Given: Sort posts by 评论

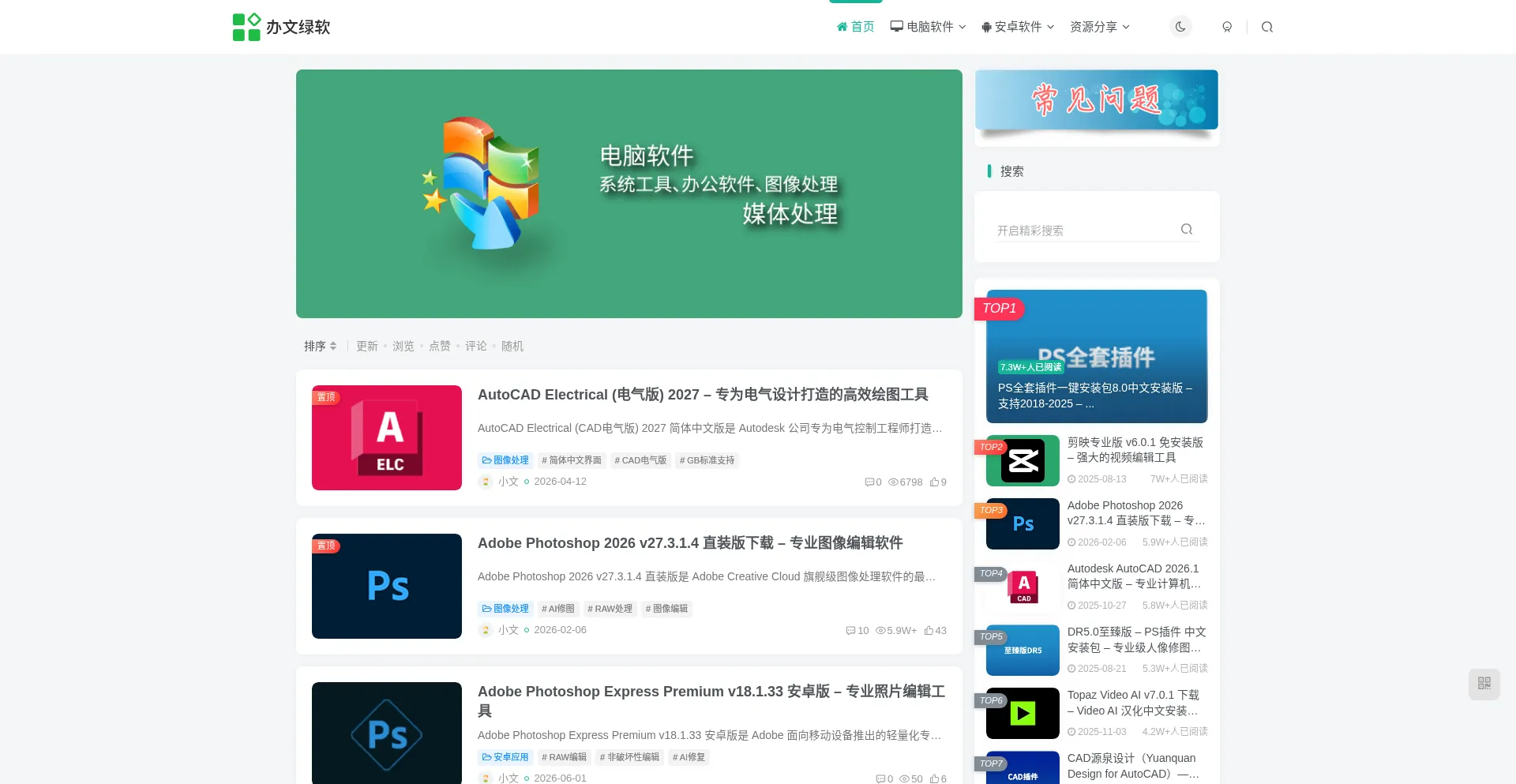Looking at the screenshot, I should 476,346.
